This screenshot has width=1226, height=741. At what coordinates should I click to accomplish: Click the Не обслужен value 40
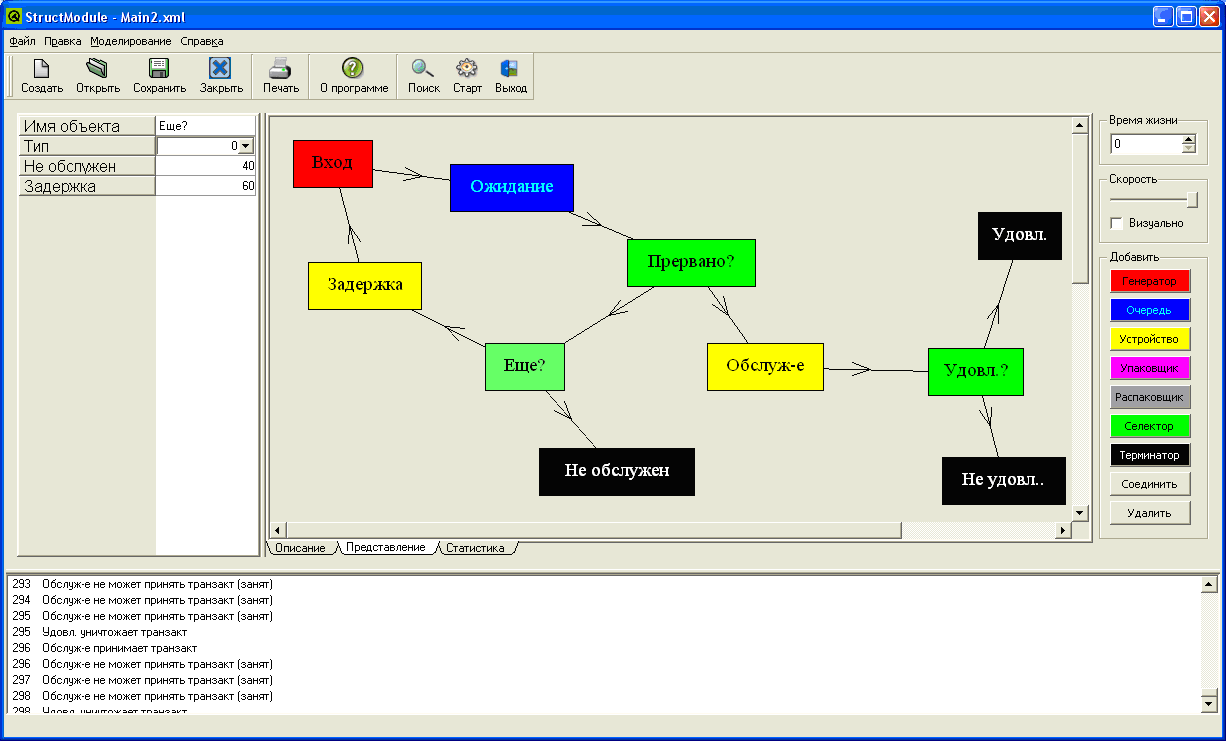coord(206,166)
